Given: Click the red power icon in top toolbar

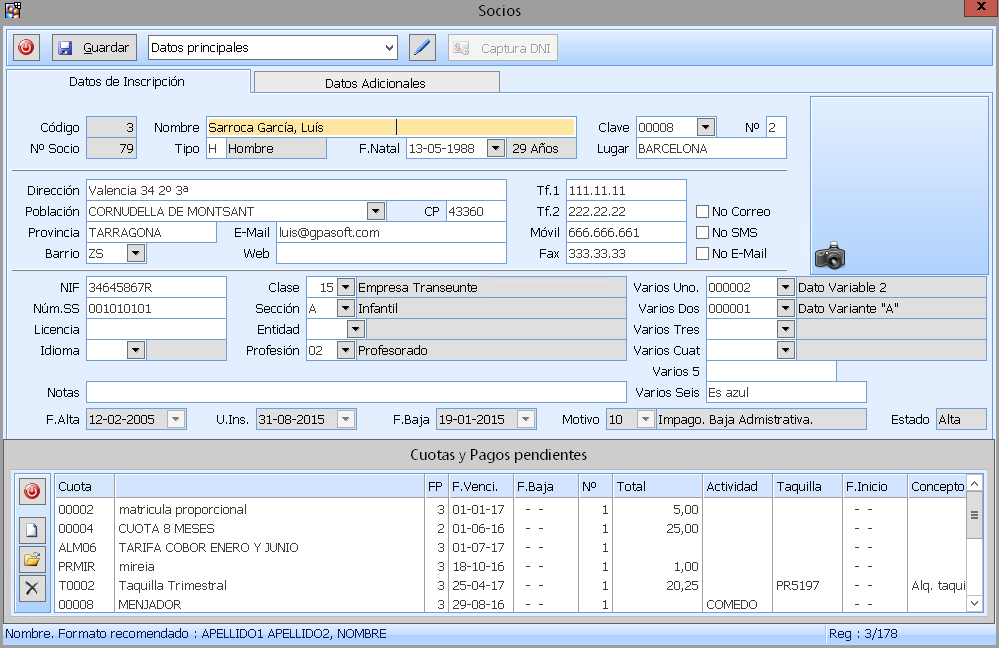Looking at the screenshot, I should (26, 47).
